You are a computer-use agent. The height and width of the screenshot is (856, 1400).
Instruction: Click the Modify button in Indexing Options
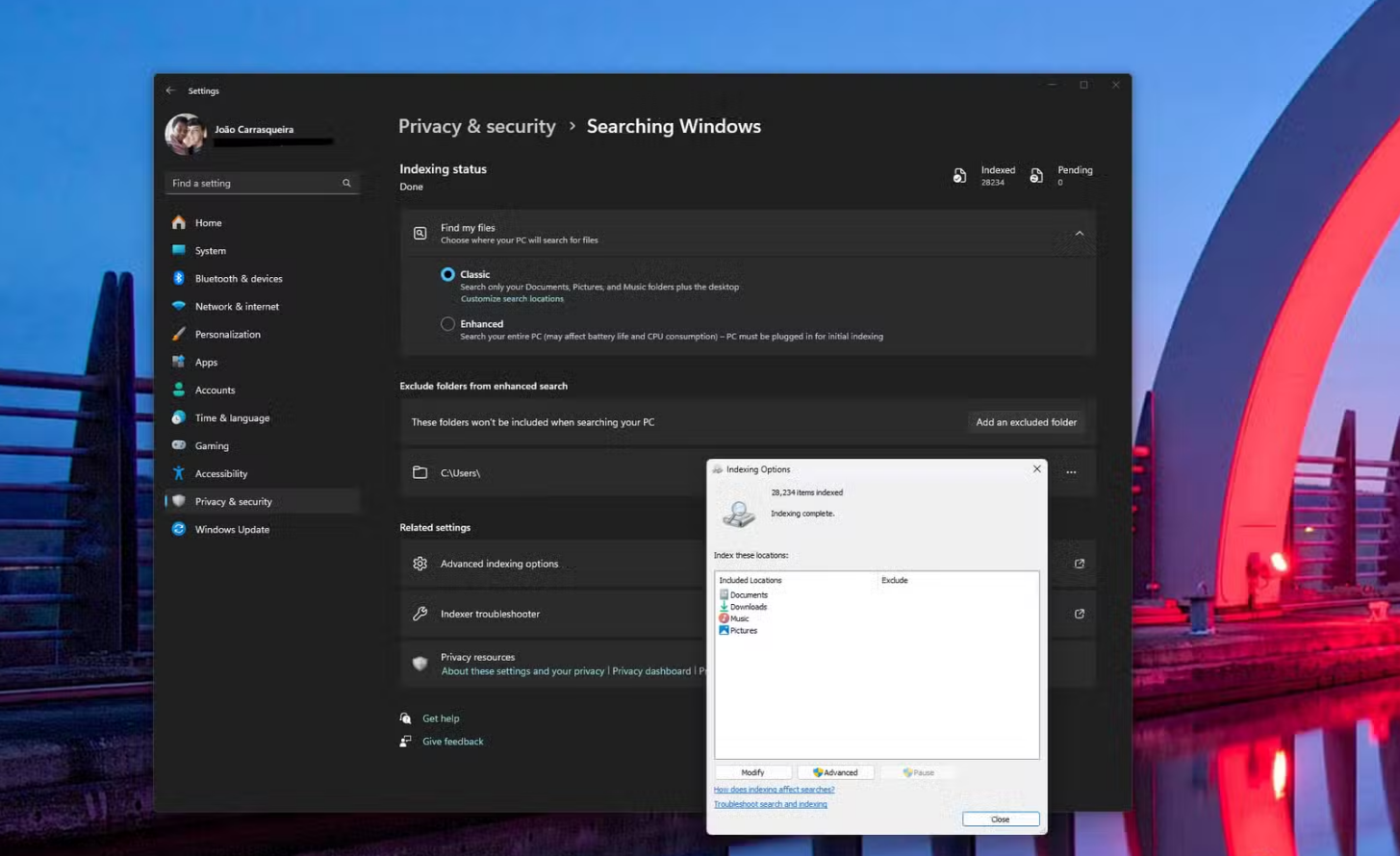coord(752,772)
